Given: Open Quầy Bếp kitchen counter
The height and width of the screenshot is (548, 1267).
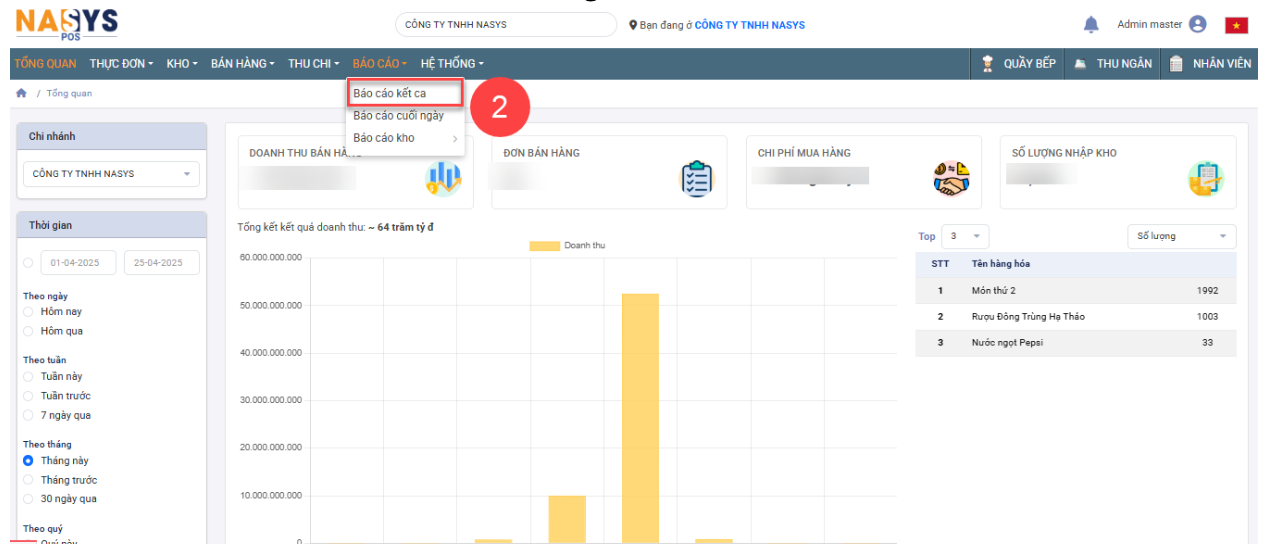Looking at the screenshot, I should tap(1019, 63).
